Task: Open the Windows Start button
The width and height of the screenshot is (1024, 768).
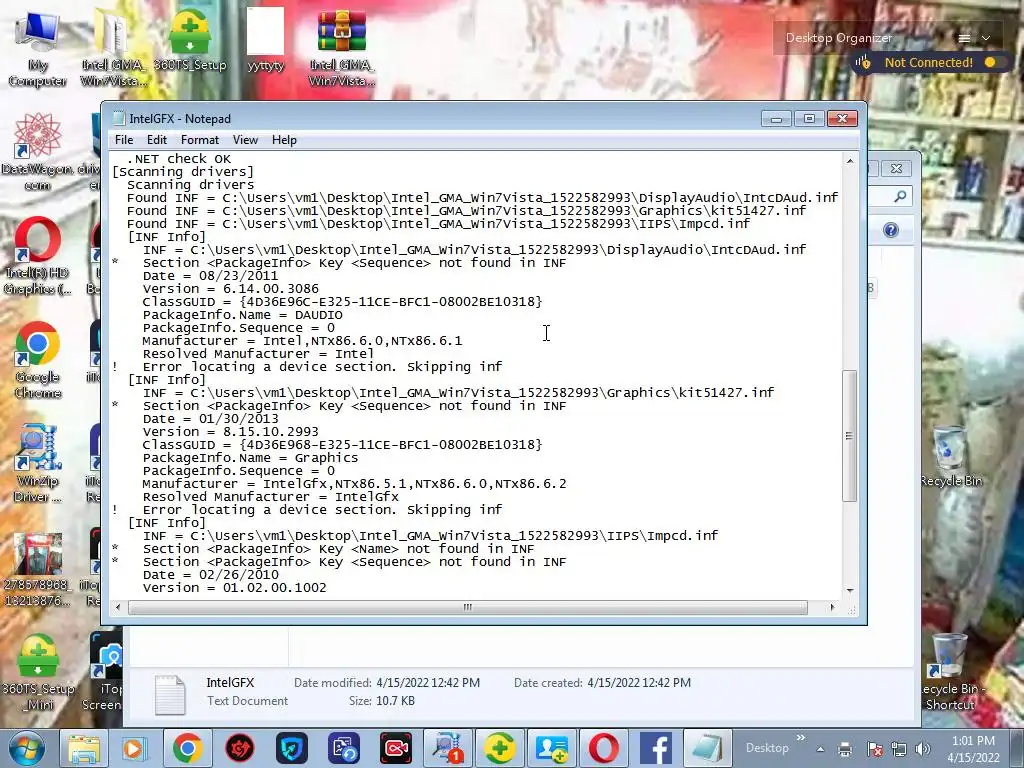Action: tap(27, 748)
